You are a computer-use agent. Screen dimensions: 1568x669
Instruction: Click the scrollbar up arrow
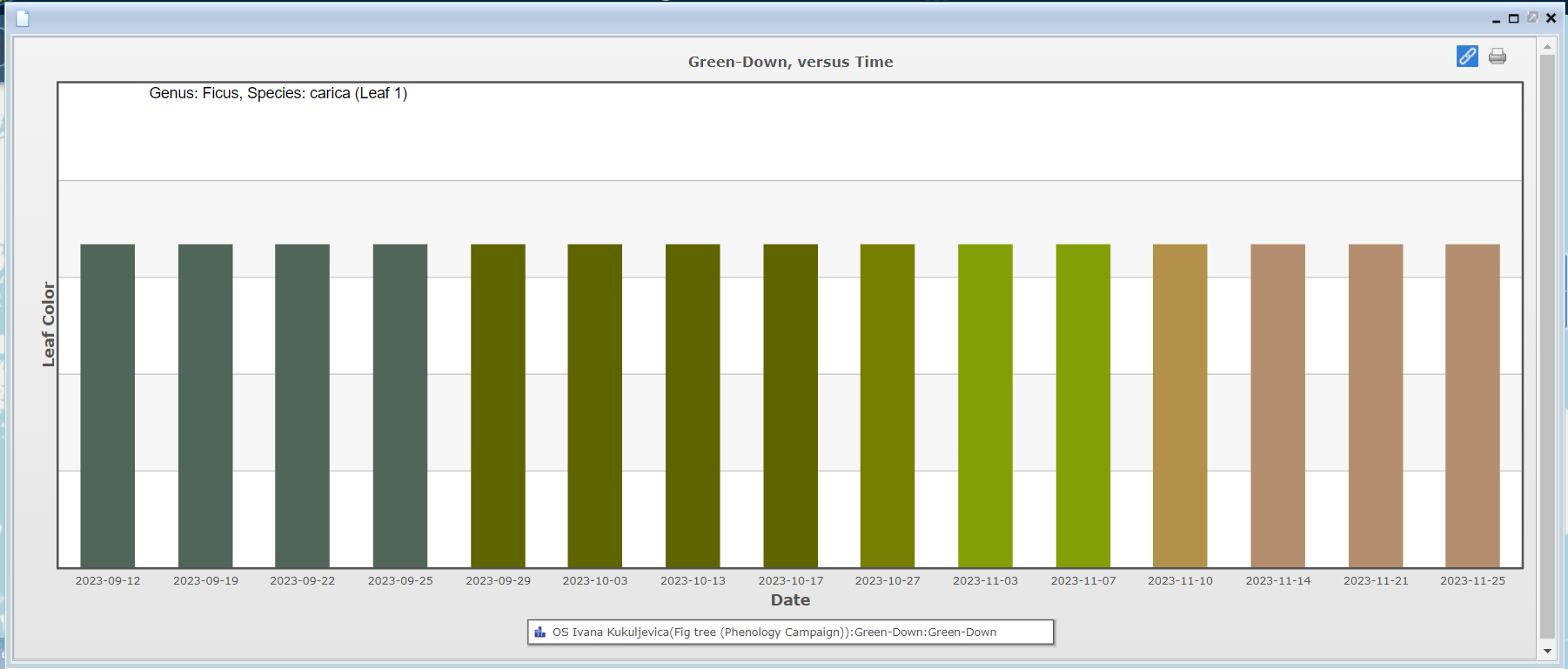(x=1547, y=46)
